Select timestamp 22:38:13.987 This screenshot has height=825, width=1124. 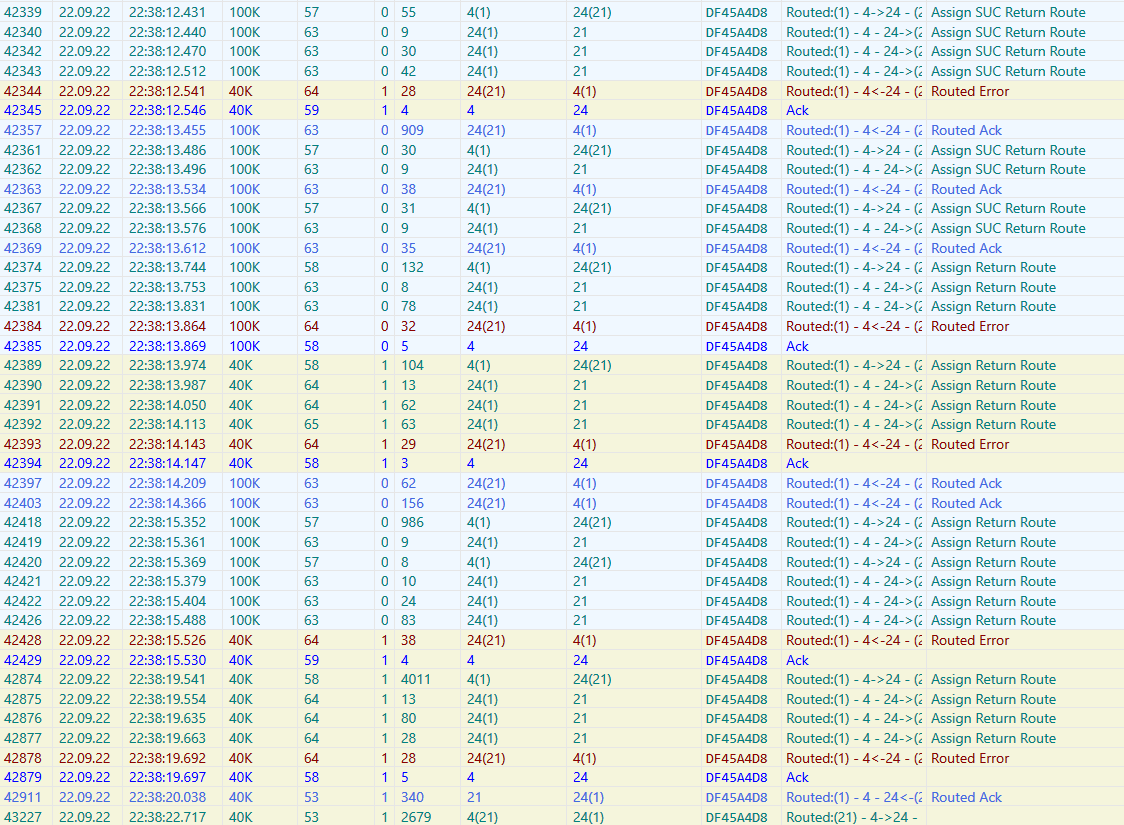point(167,385)
